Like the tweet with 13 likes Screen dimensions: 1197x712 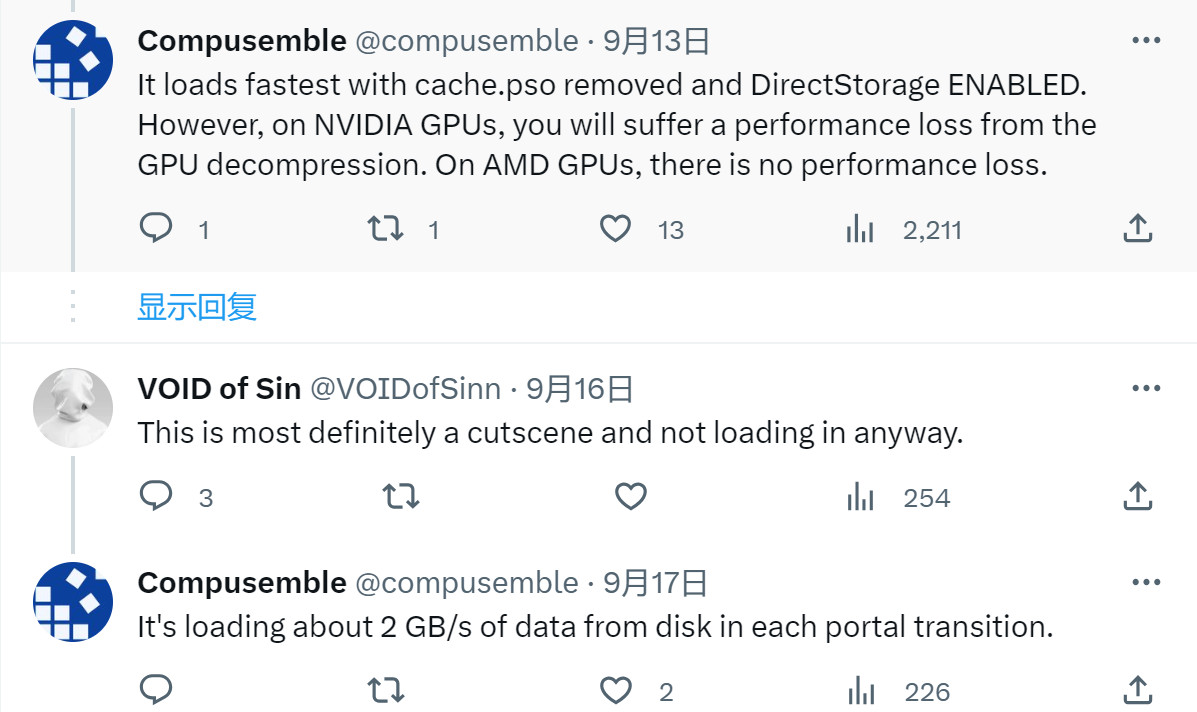[x=615, y=229]
